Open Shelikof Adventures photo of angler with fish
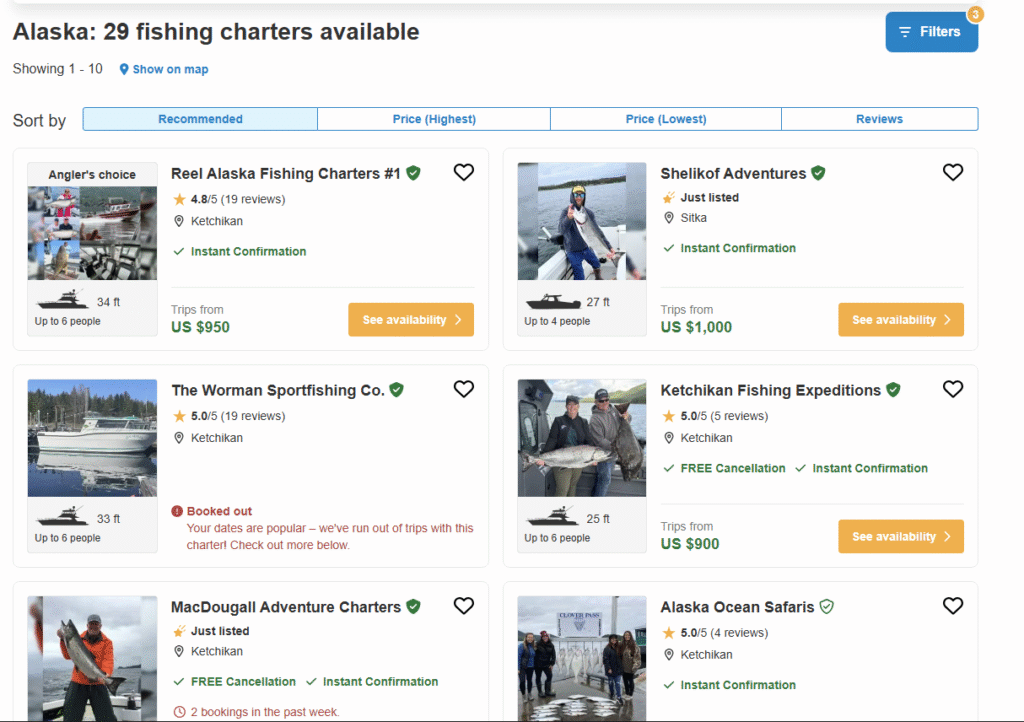Image resolution: width=1024 pixels, height=722 pixels. [x=582, y=221]
